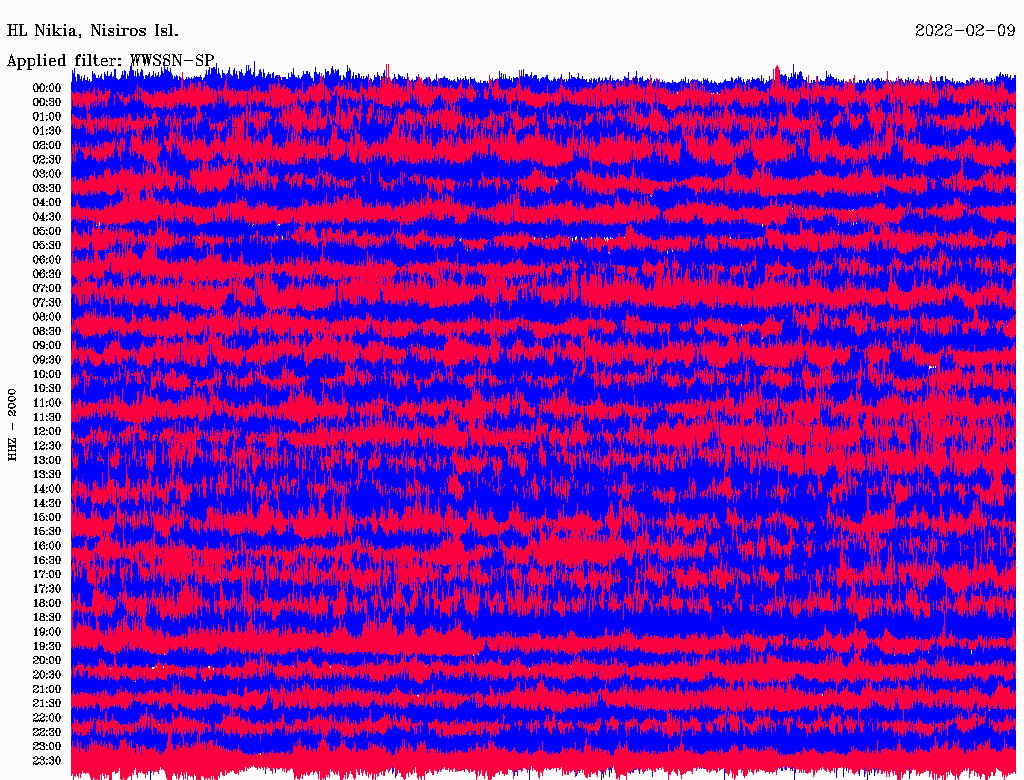Click the vertical HHZ - 2000 axis label
This screenshot has height=780, width=1024.
click(x=12, y=425)
